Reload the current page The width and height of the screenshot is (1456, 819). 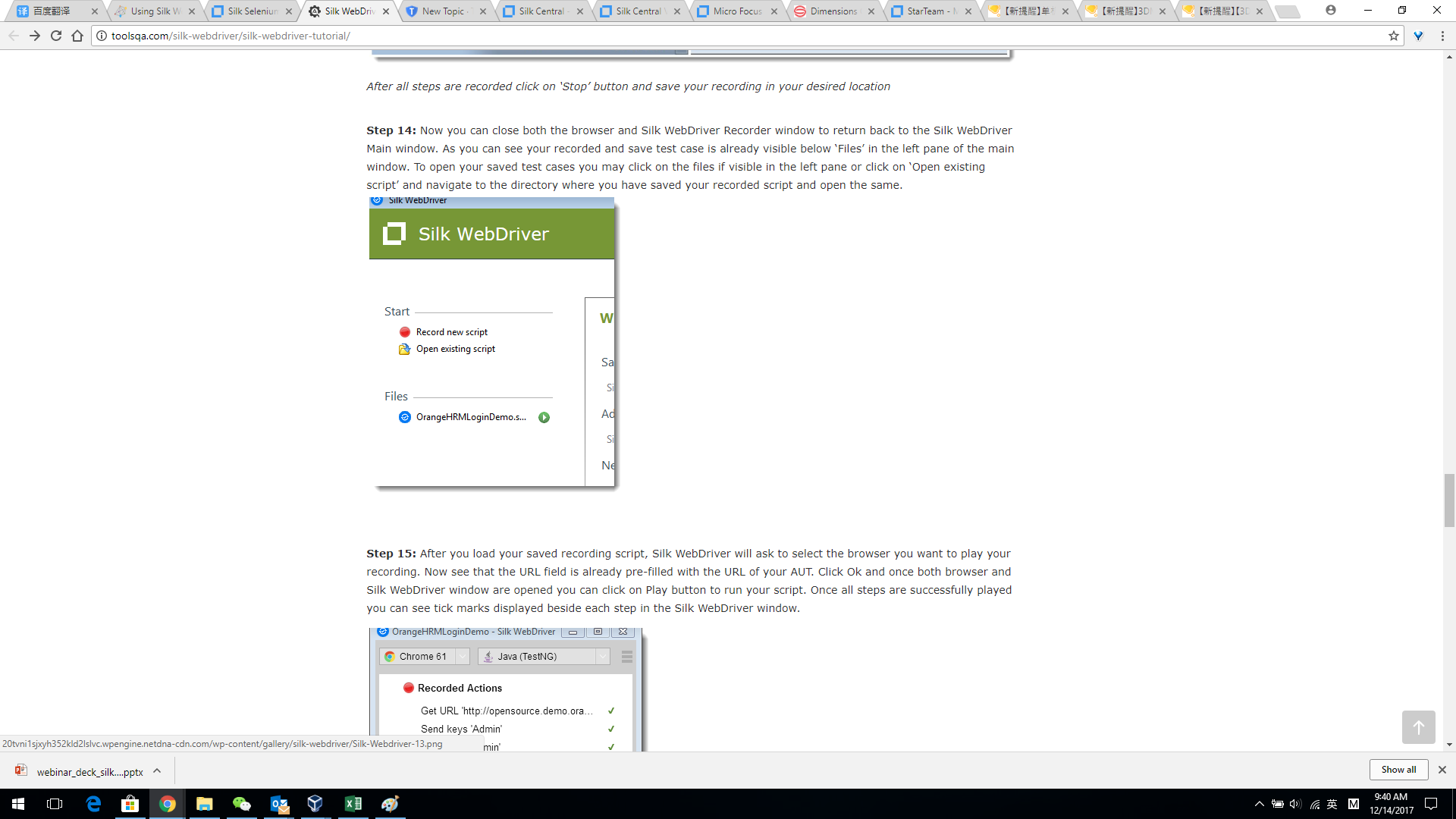[x=56, y=36]
